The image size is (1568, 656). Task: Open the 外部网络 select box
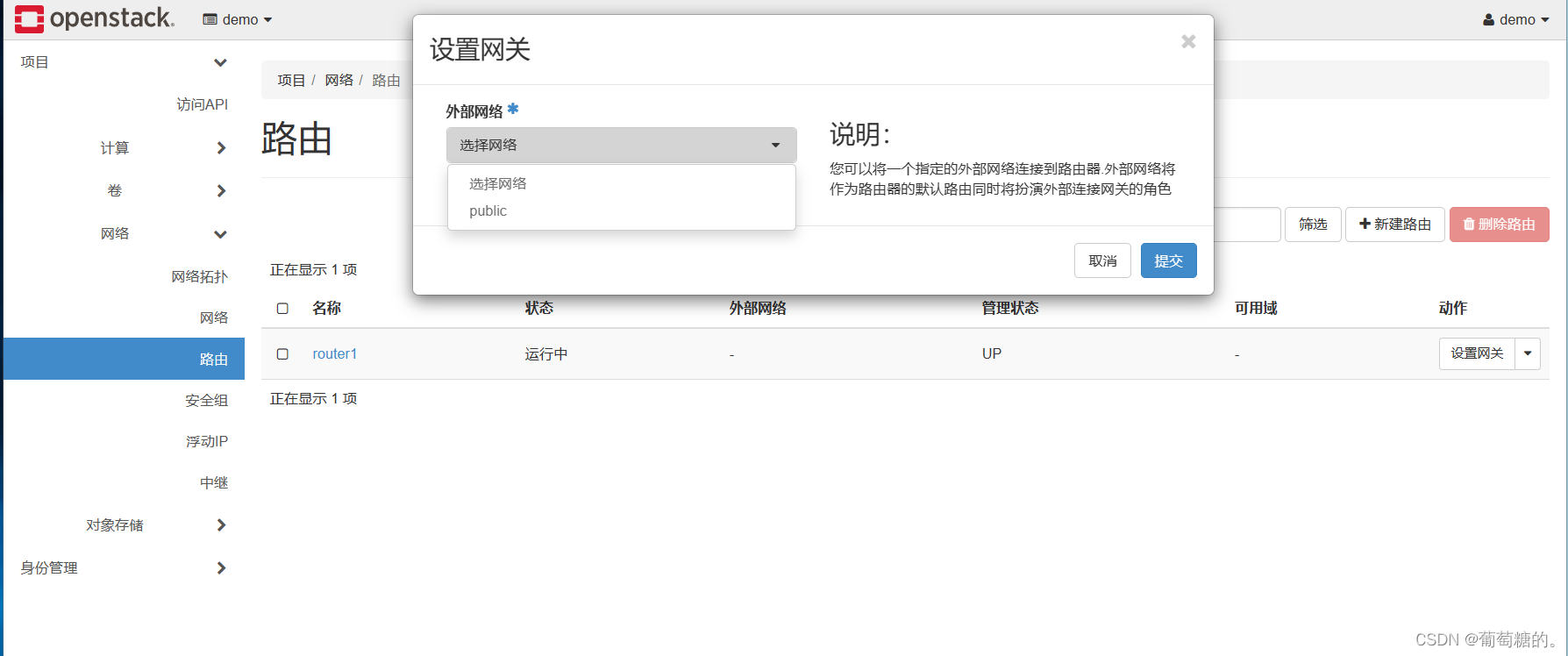(x=622, y=145)
